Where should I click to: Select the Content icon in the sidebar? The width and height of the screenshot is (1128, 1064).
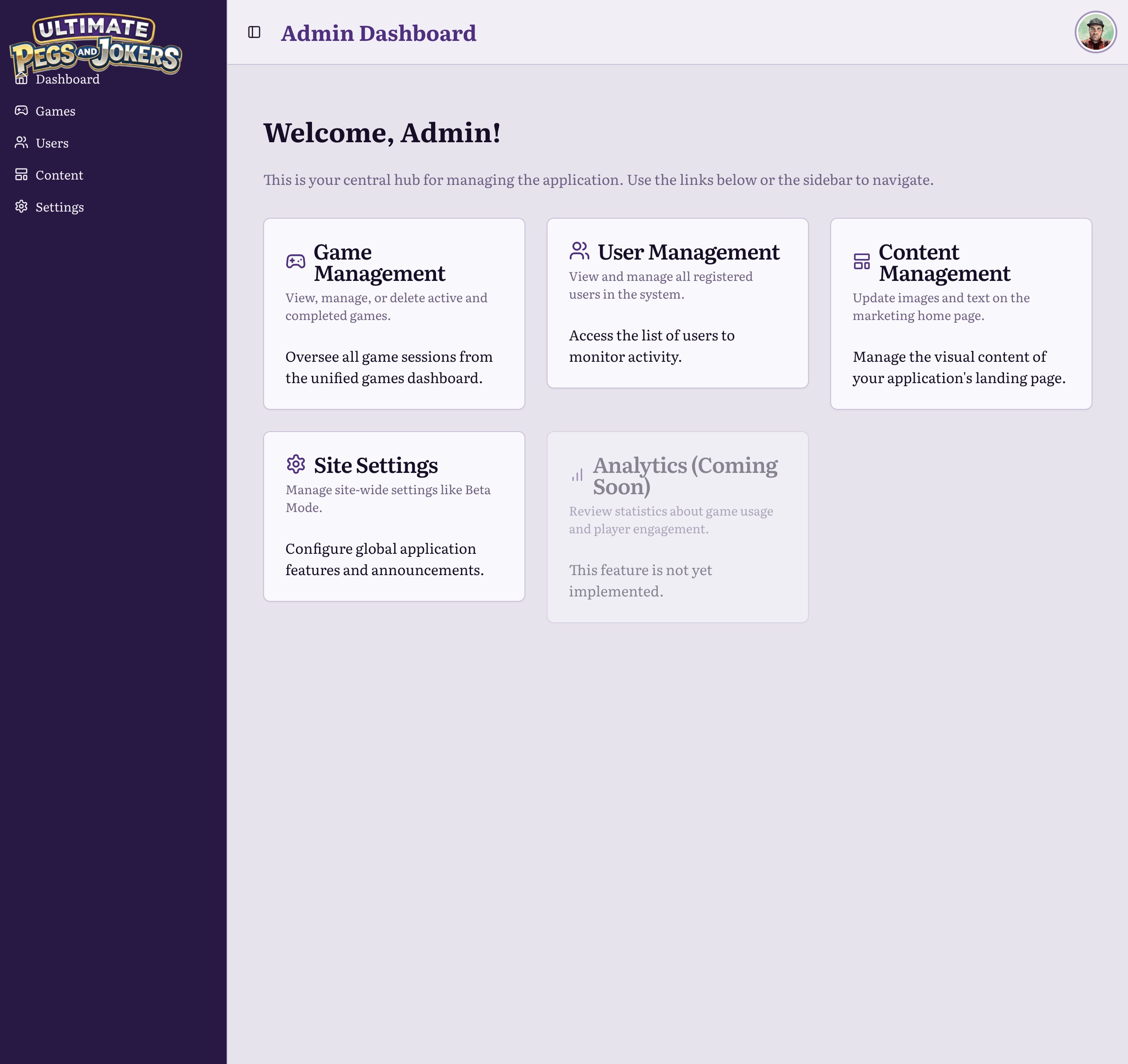22,175
